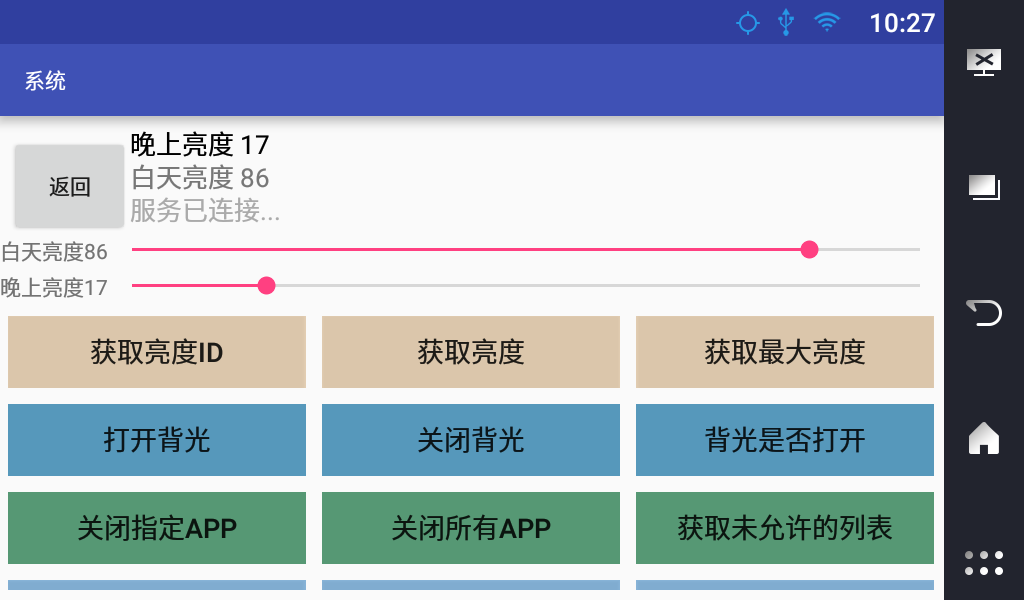1024x600 pixels.
Task: Open the app drawer dots icon
Action: 984,563
